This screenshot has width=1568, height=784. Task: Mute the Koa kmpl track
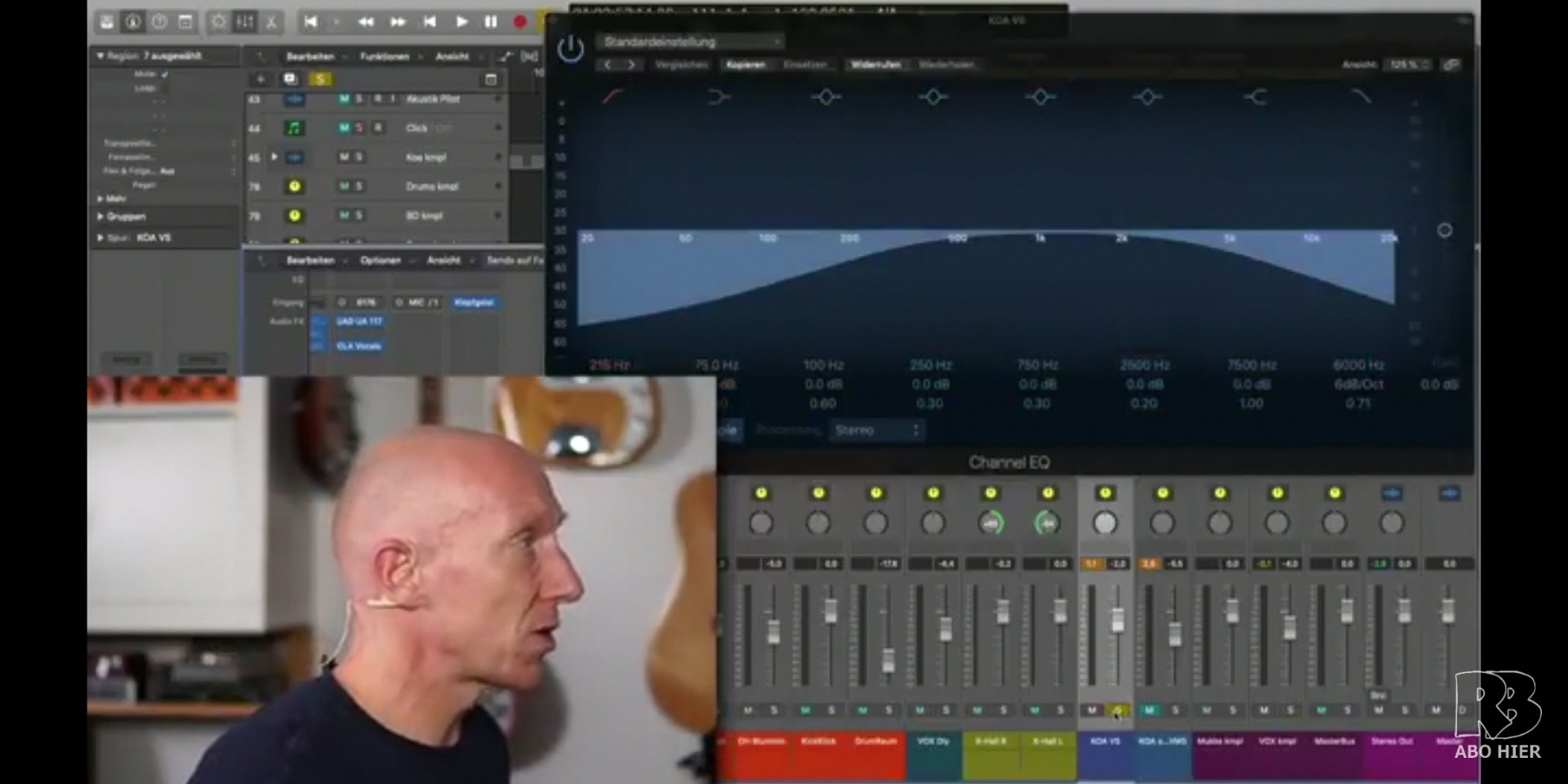[344, 157]
